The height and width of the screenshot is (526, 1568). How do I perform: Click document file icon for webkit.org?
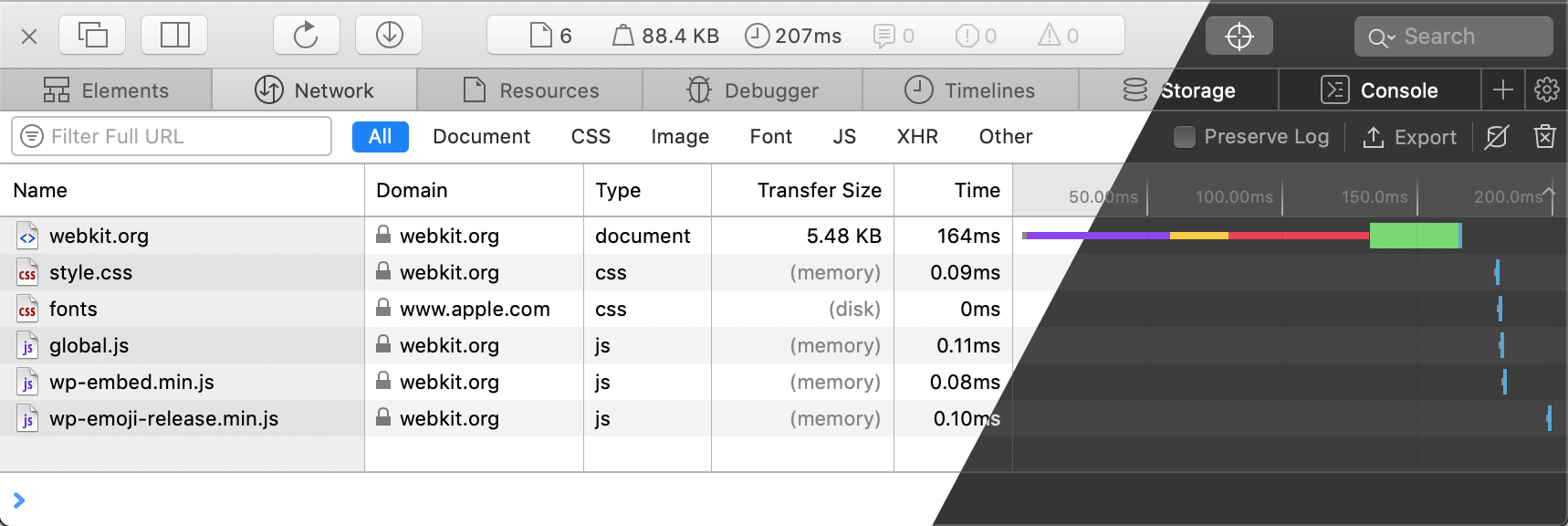click(x=27, y=236)
